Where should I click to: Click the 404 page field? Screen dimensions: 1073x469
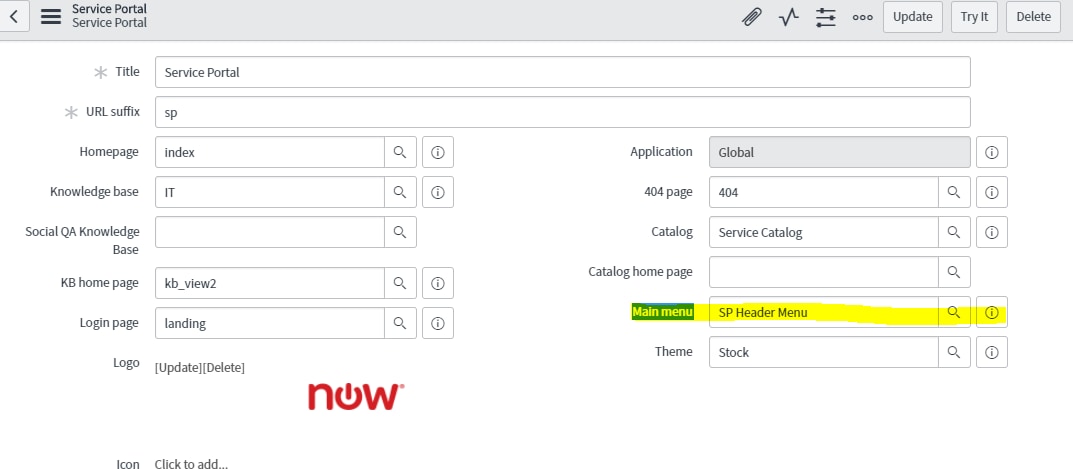823,192
